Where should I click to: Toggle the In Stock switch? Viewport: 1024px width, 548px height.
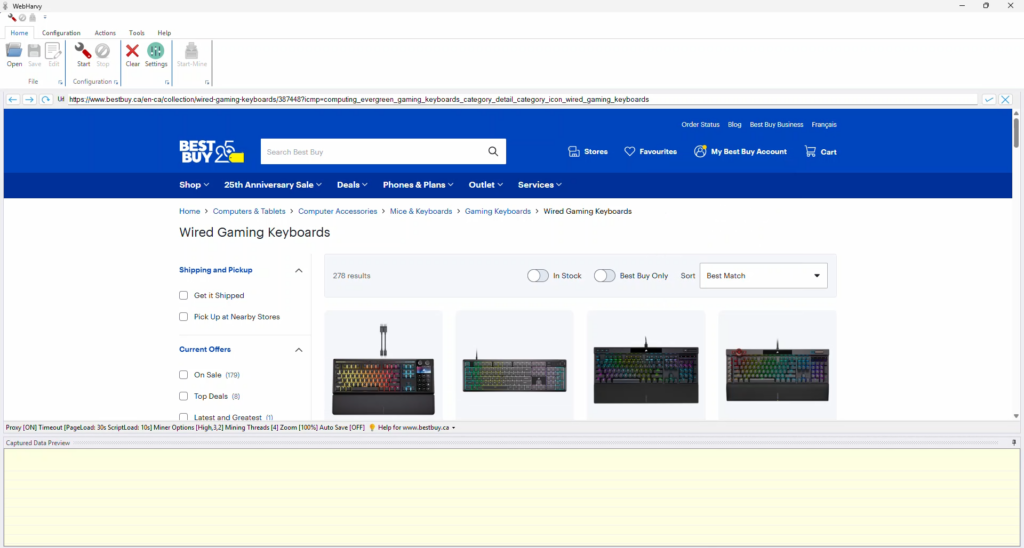point(538,276)
